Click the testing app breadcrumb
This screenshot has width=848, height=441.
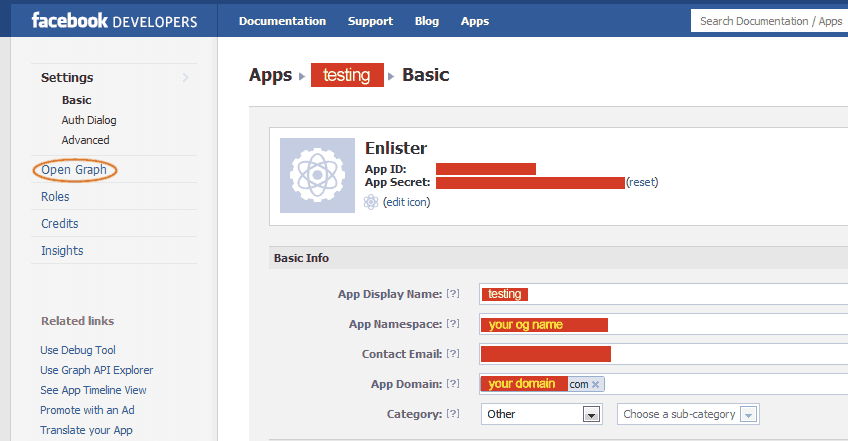(347, 75)
